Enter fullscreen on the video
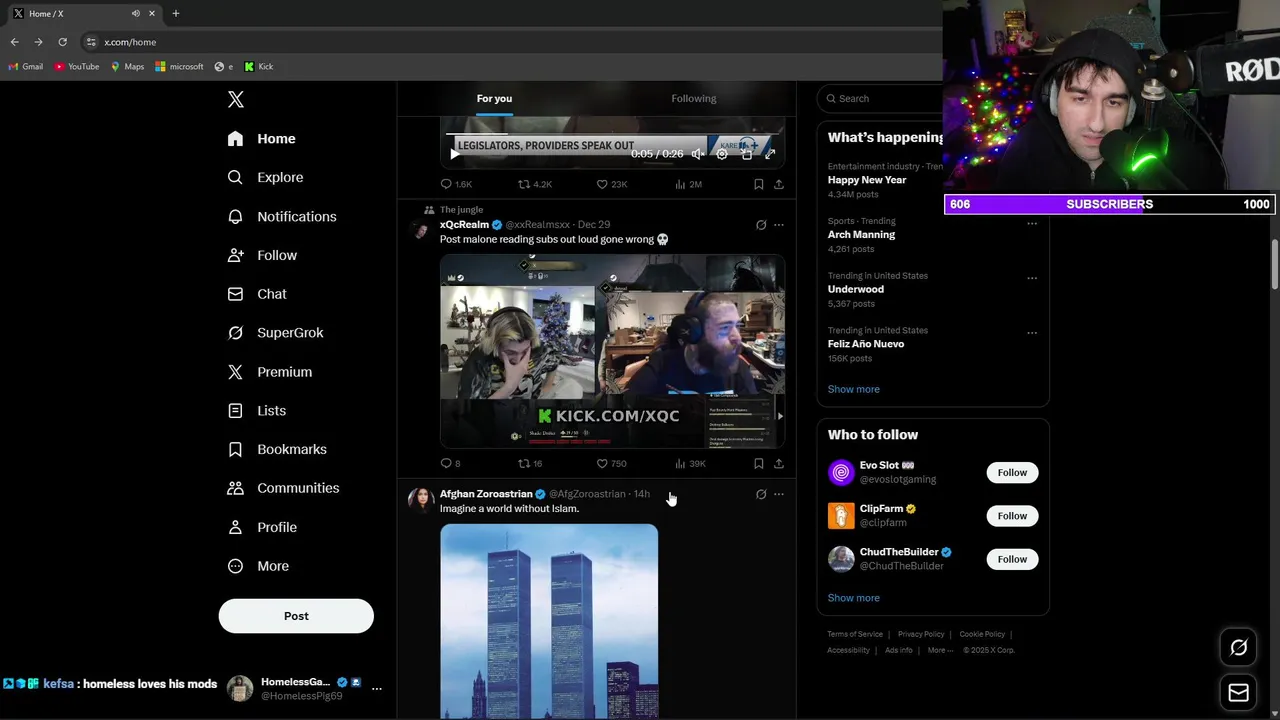This screenshot has width=1280, height=720. 770,154
